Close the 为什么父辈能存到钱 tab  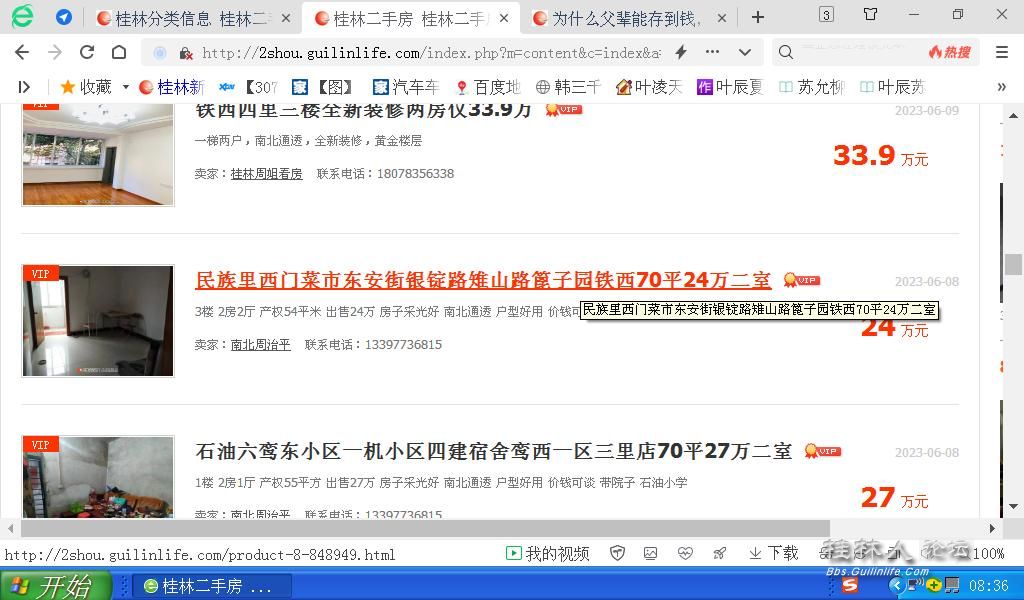722,18
